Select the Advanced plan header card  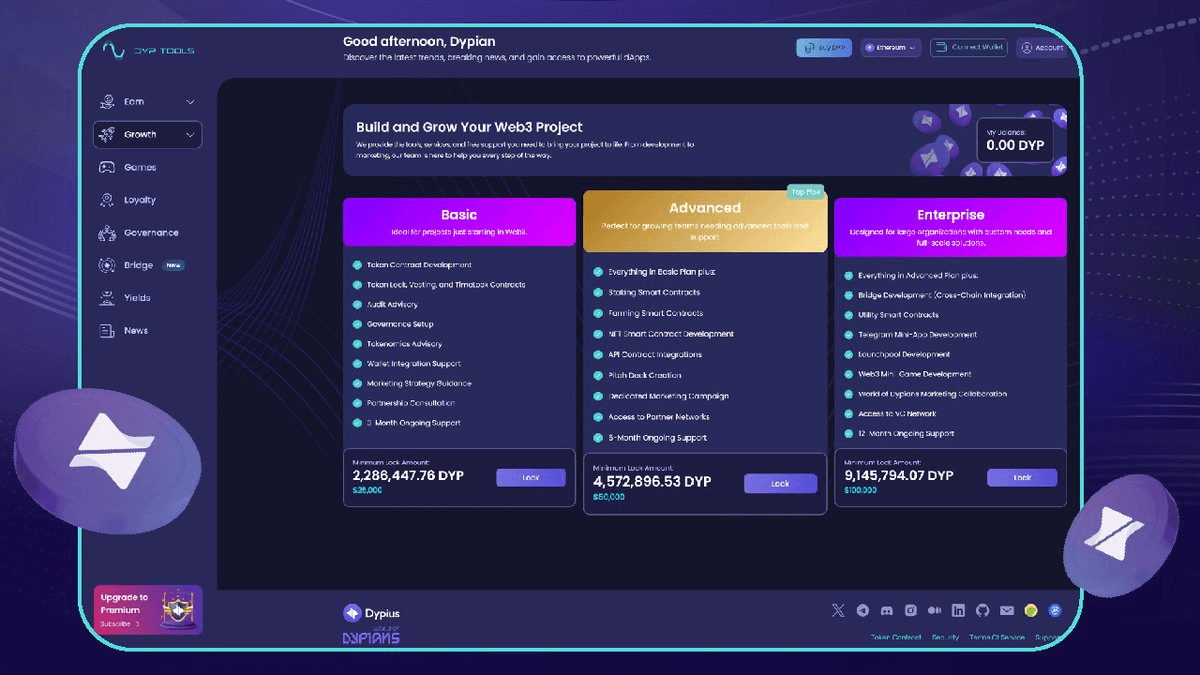coord(705,221)
